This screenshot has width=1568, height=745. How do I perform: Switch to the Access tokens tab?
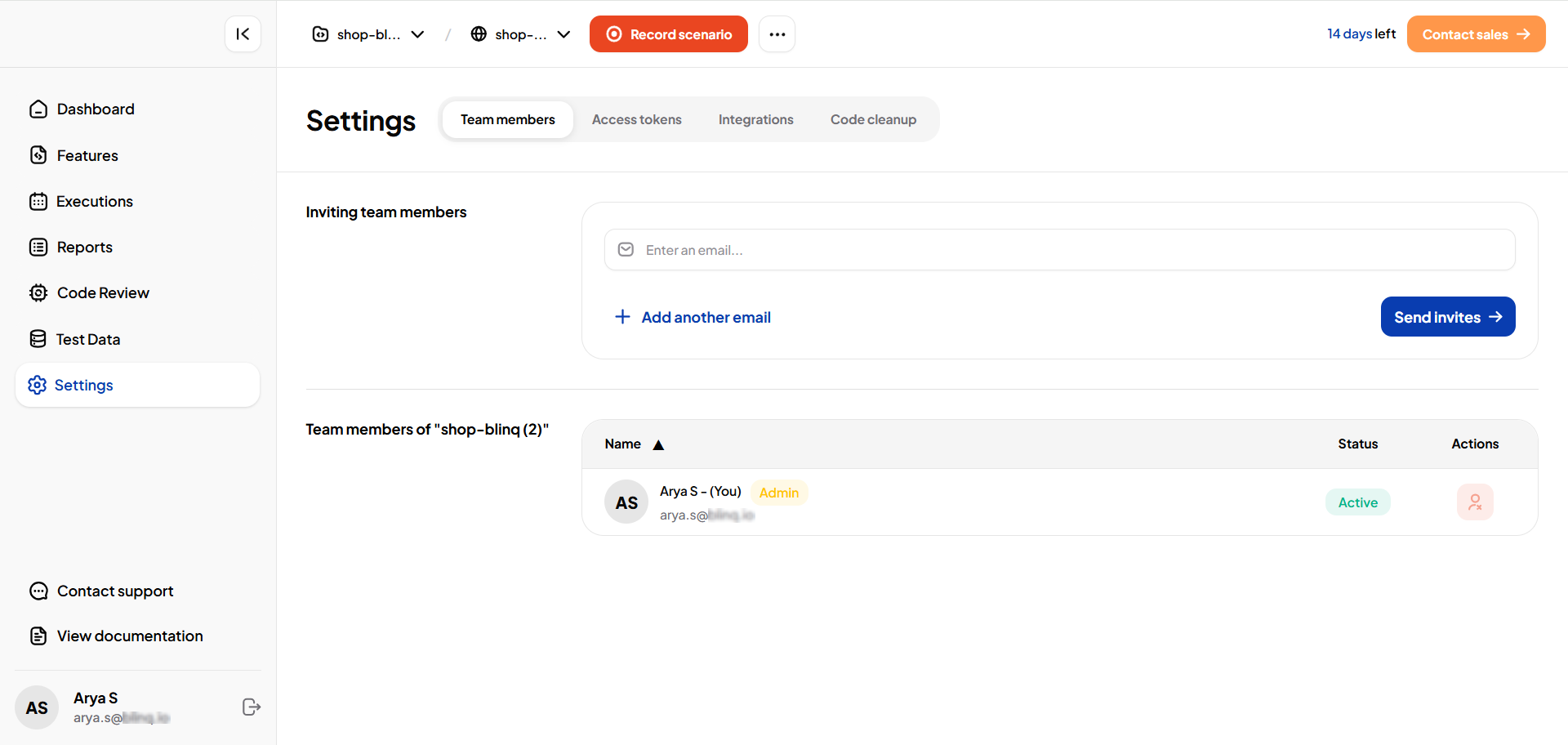636,119
